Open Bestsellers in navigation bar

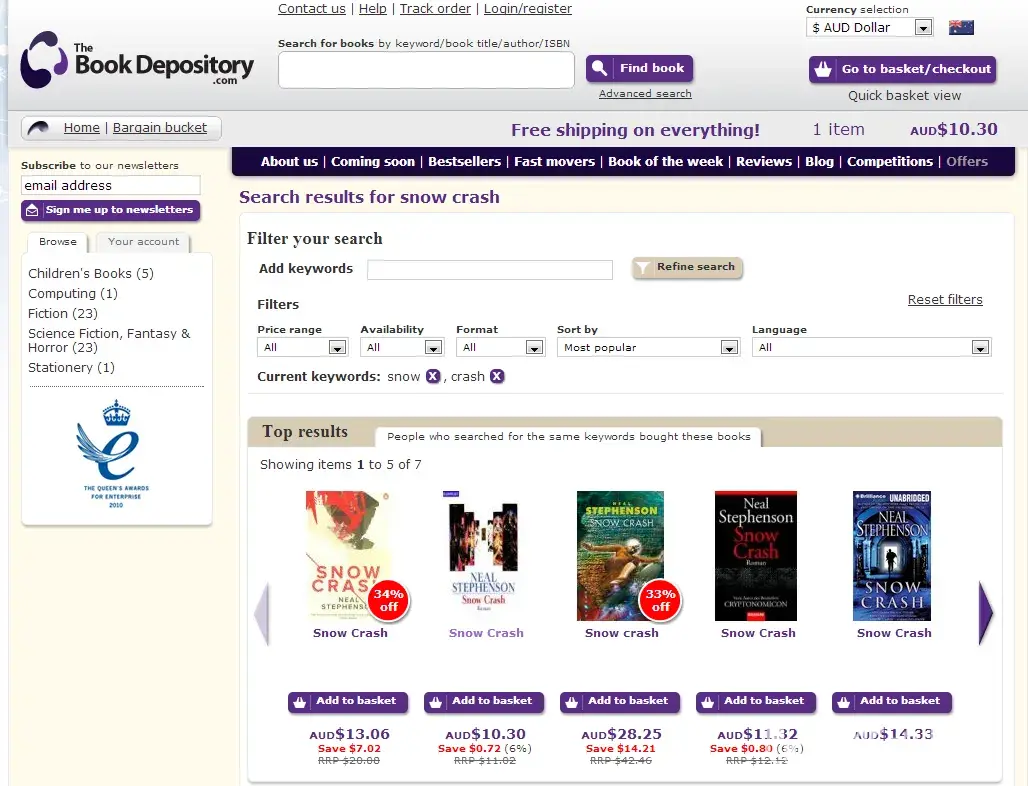point(464,161)
